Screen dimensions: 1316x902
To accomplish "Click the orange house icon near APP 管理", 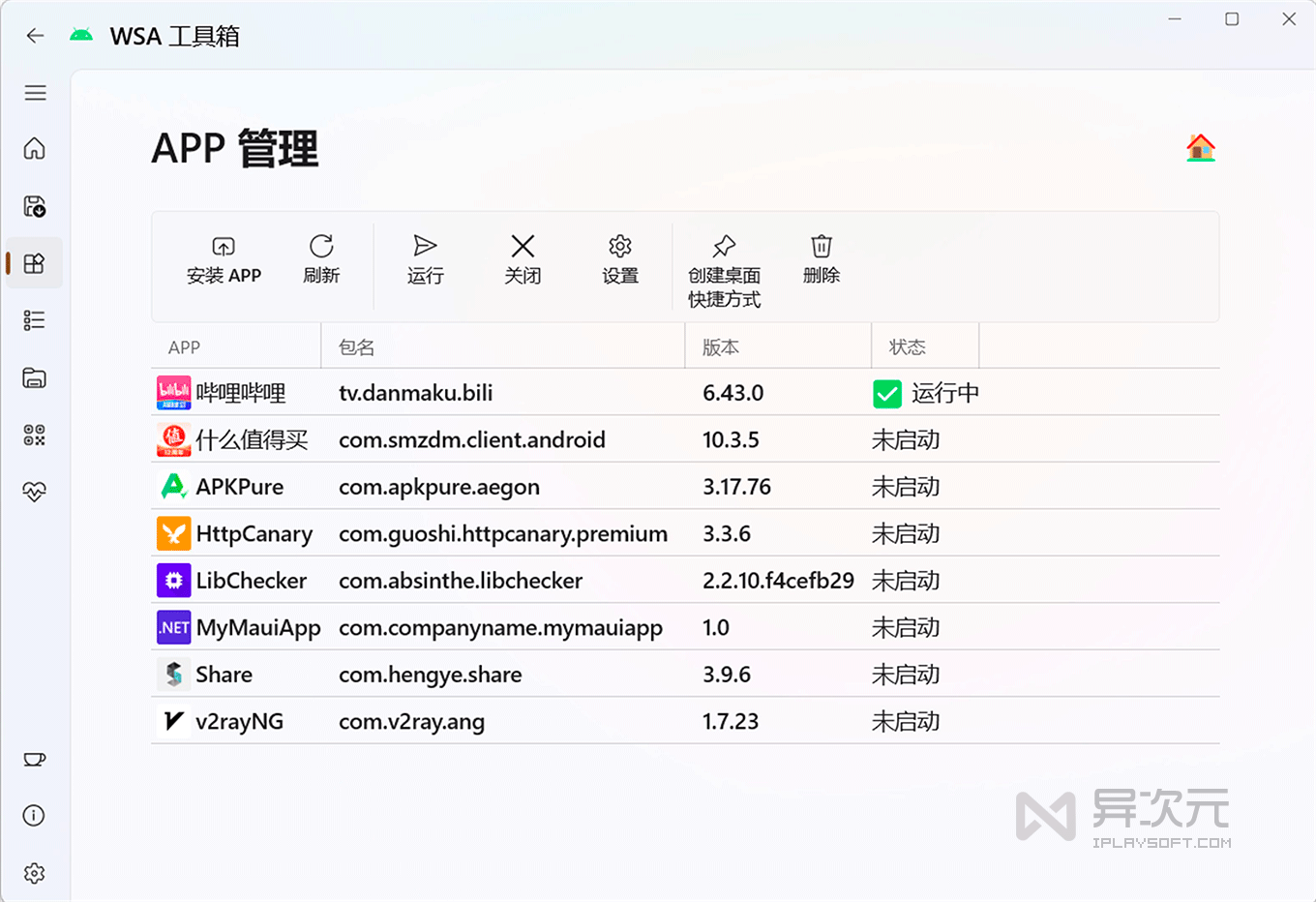I will coord(1201,148).
